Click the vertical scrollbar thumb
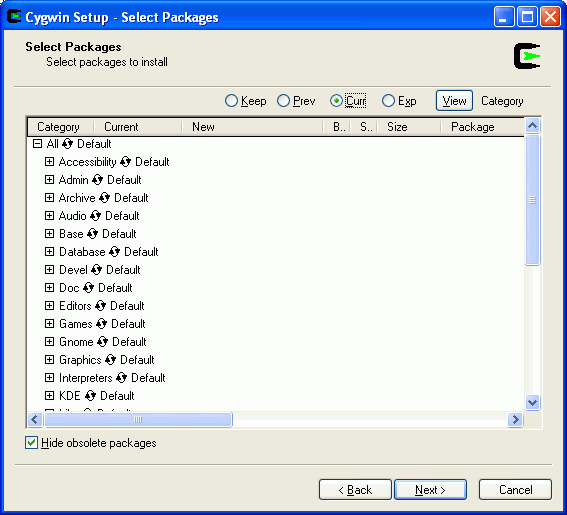Image resolution: width=567 pixels, height=515 pixels. pyautogui.click(x=532, y=200)
